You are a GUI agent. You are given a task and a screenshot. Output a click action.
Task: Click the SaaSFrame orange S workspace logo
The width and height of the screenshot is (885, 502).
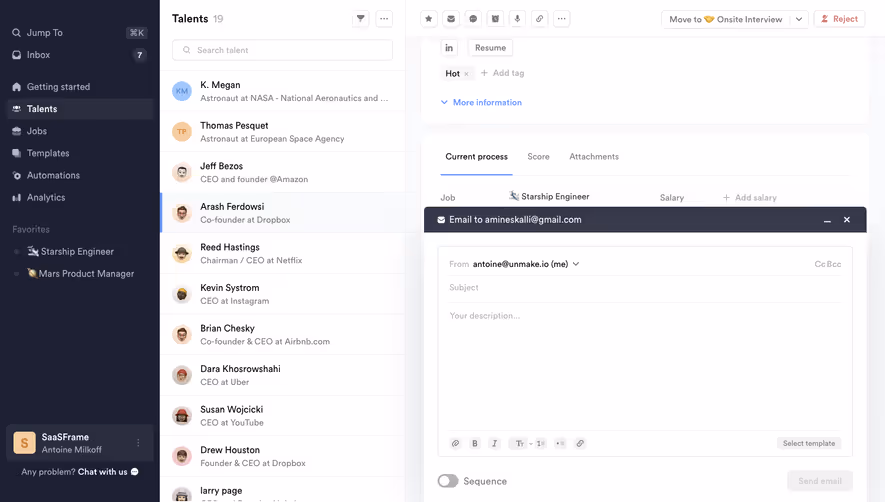[x=24, y=443]
